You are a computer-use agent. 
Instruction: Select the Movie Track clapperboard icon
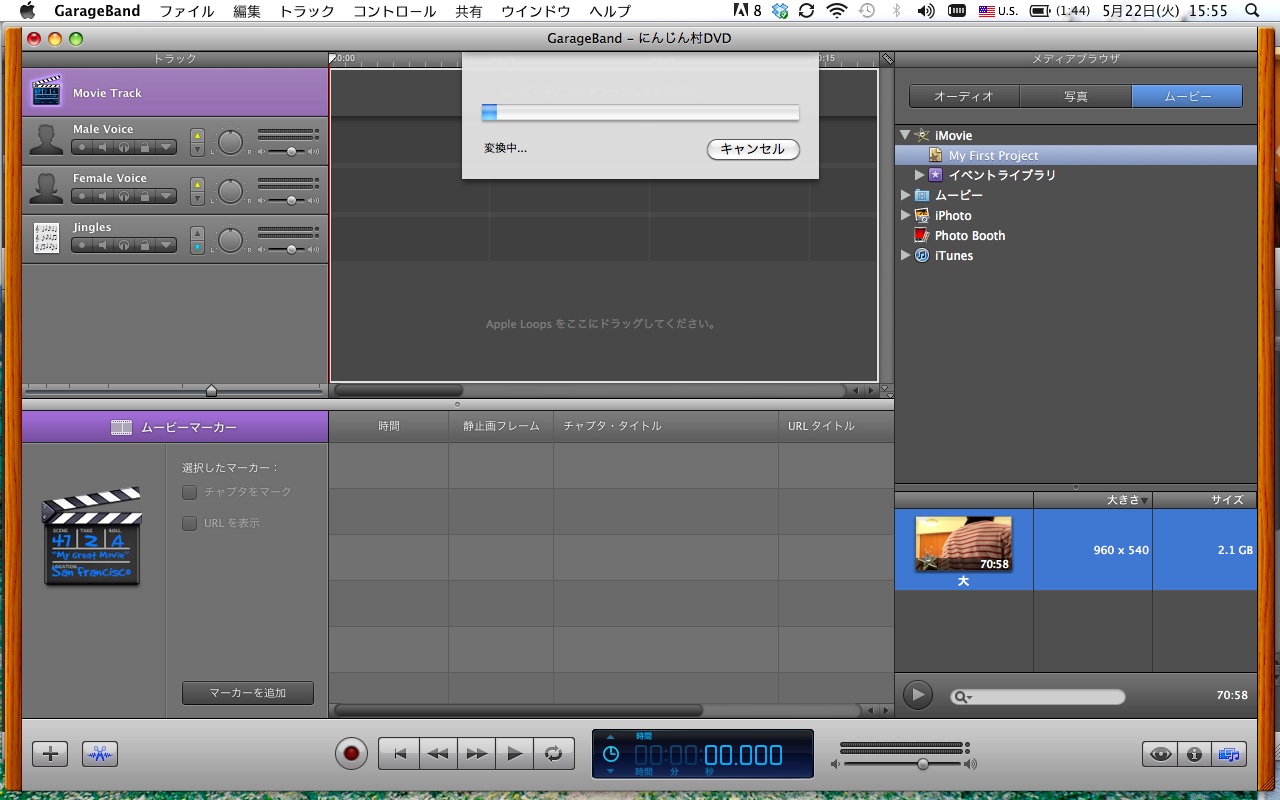[46, 92]
